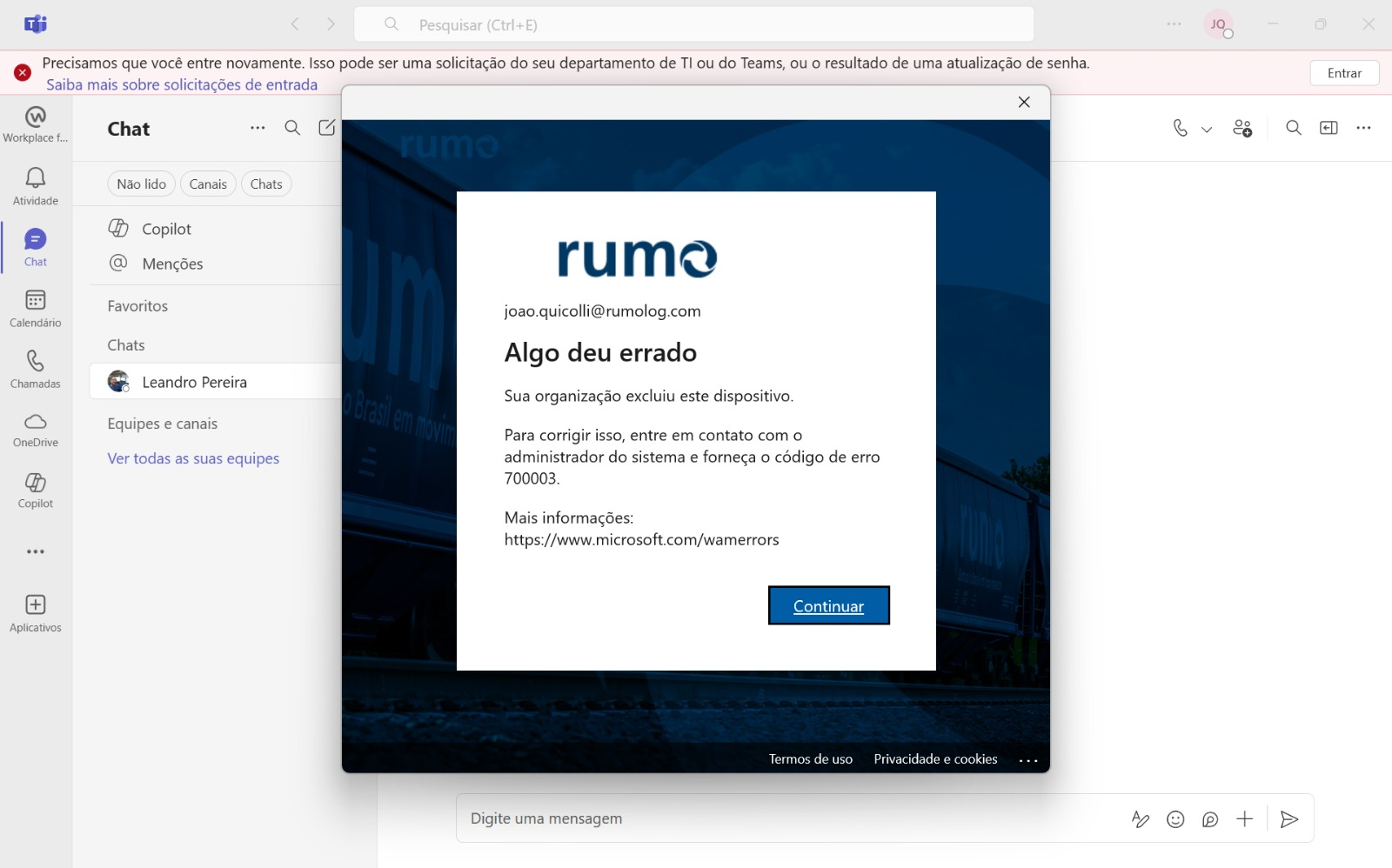Open the Atividade bell in sidebar
This screenshot has width=1392, height=868.
[36, 186]
